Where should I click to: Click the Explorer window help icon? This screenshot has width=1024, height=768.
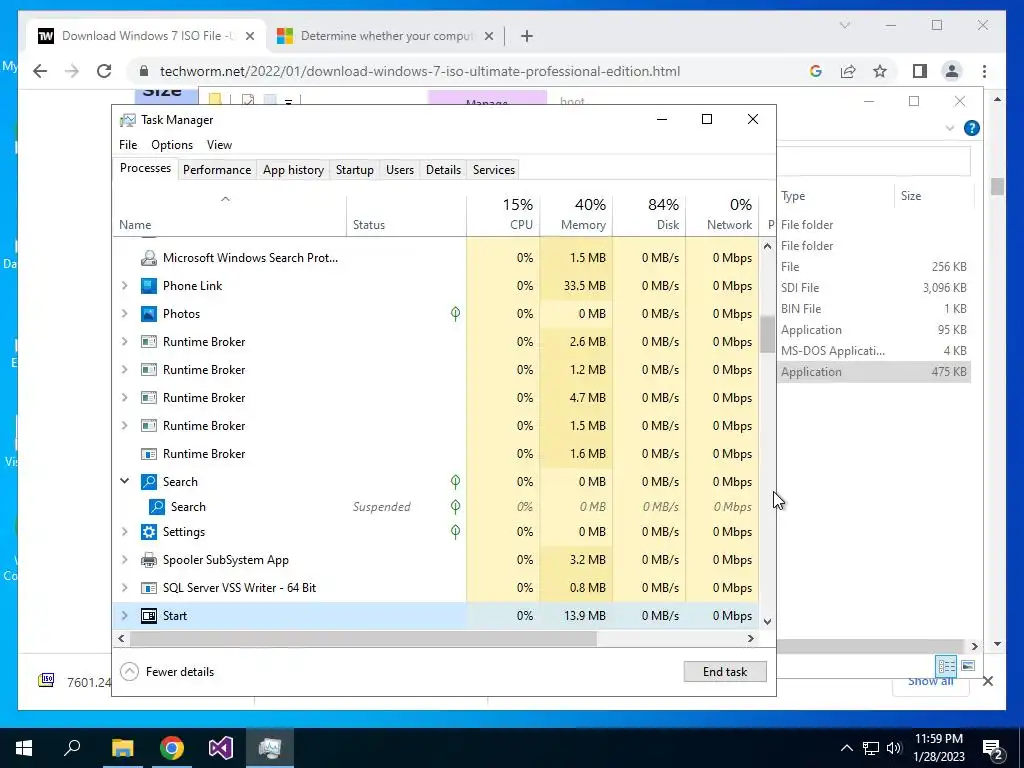[x=971, y=128]
